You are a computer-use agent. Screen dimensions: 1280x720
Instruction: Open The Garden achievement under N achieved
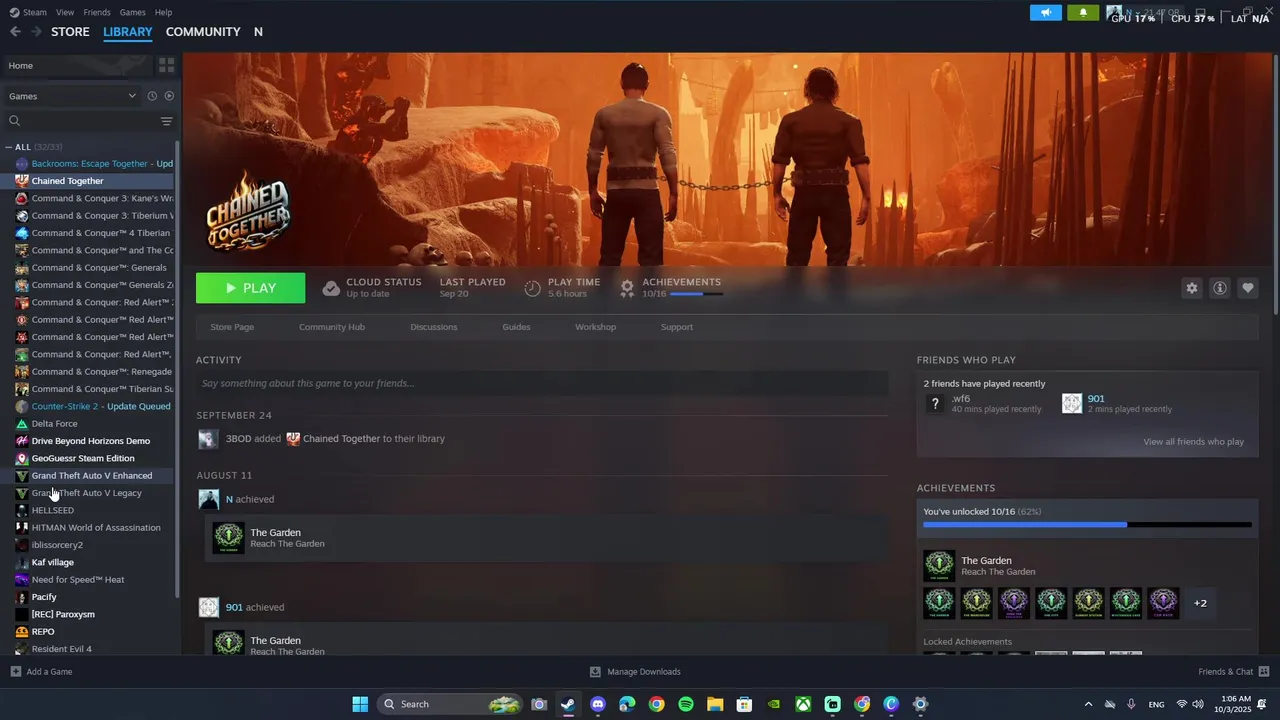[x=547, y=538]
